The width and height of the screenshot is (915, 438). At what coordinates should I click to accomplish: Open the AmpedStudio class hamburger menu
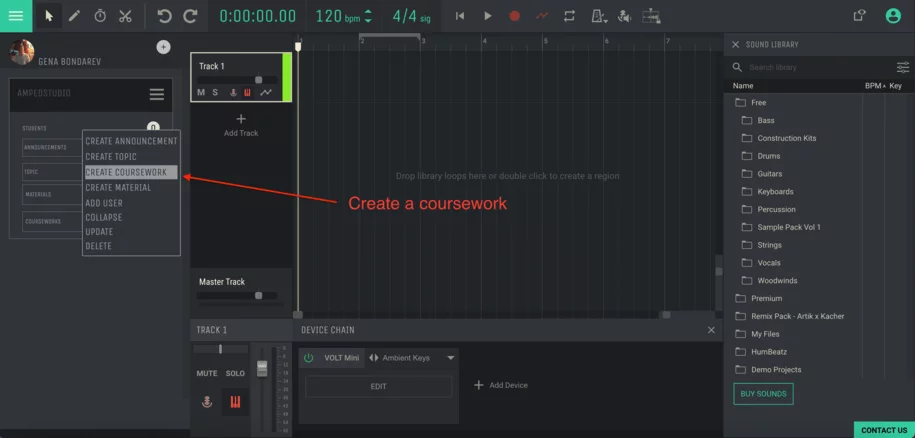[156, 94]
